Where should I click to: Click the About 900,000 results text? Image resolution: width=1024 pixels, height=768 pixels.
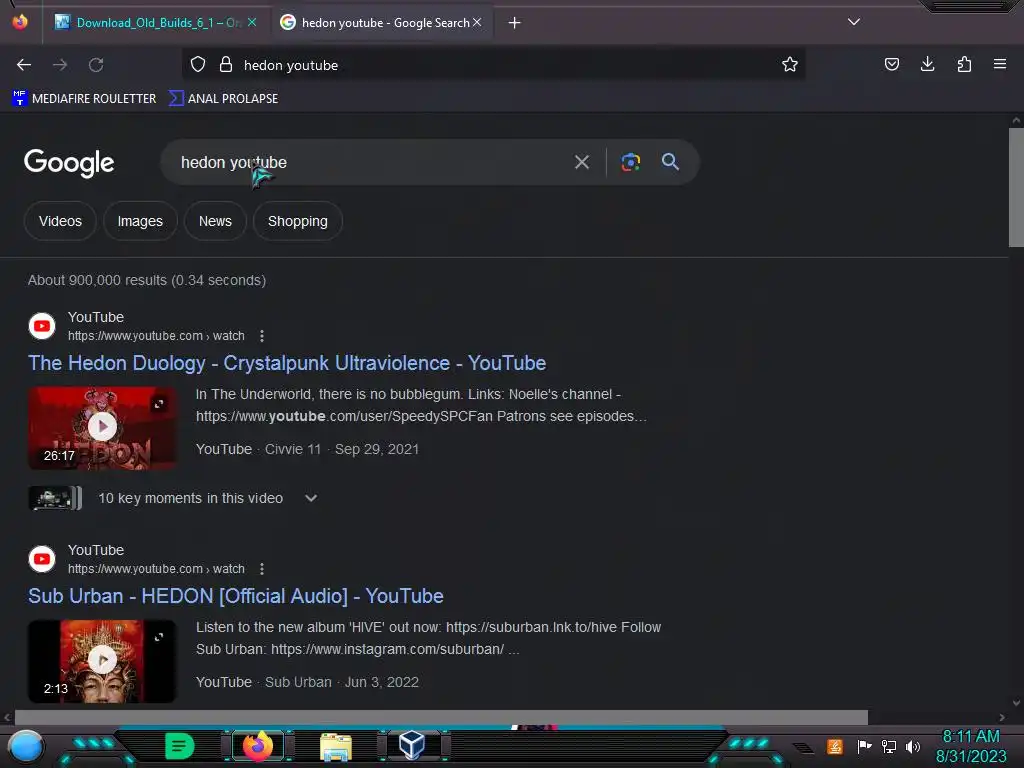(147, 280)
